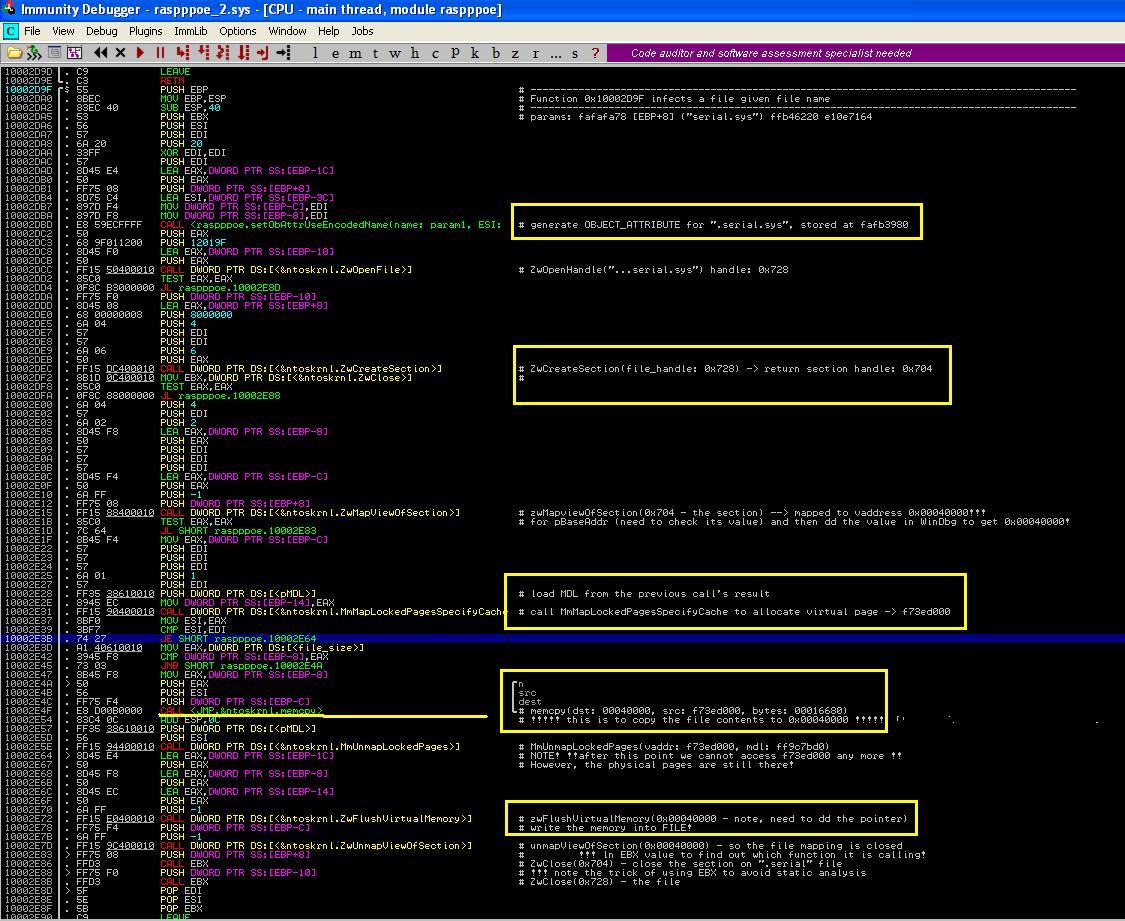Select the MmUnmapLockedPages CALL instruction

click(x=312, y=747)
